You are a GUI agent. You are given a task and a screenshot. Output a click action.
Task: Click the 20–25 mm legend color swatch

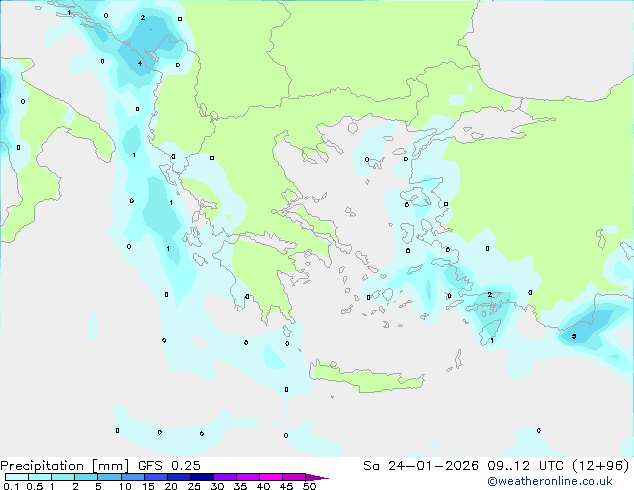pos(179,477)
